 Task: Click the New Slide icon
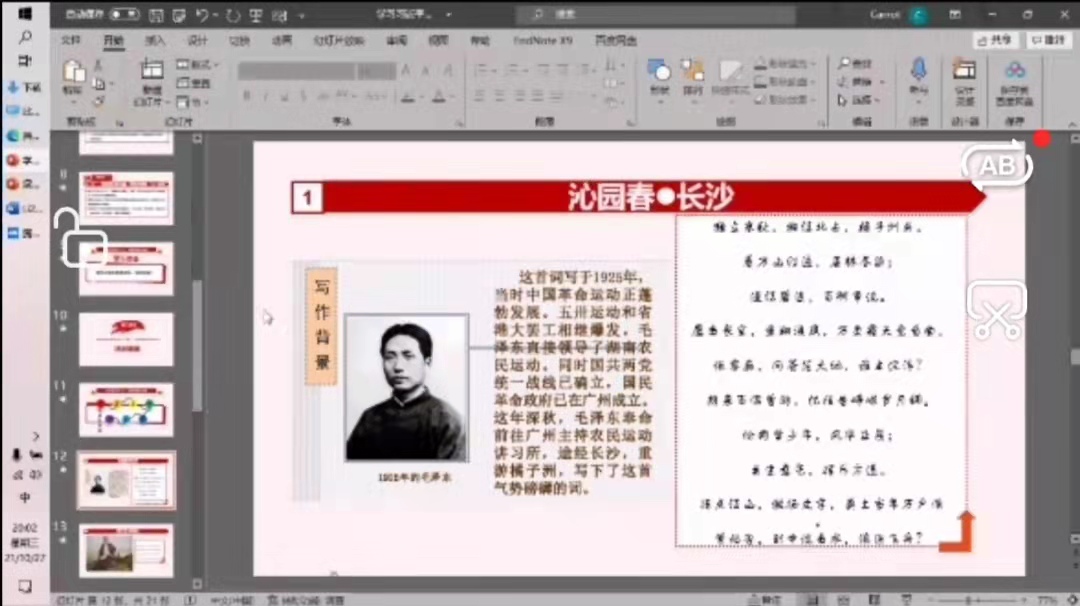152,71
